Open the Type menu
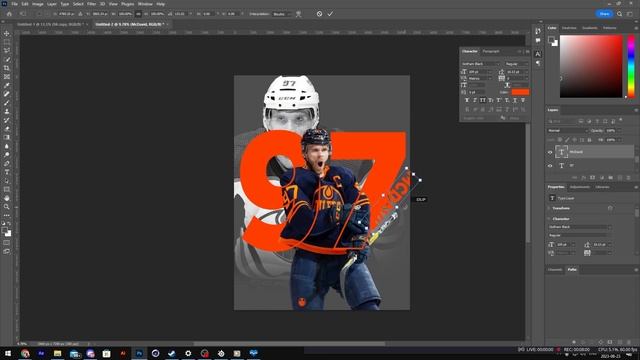 [64, 4]
